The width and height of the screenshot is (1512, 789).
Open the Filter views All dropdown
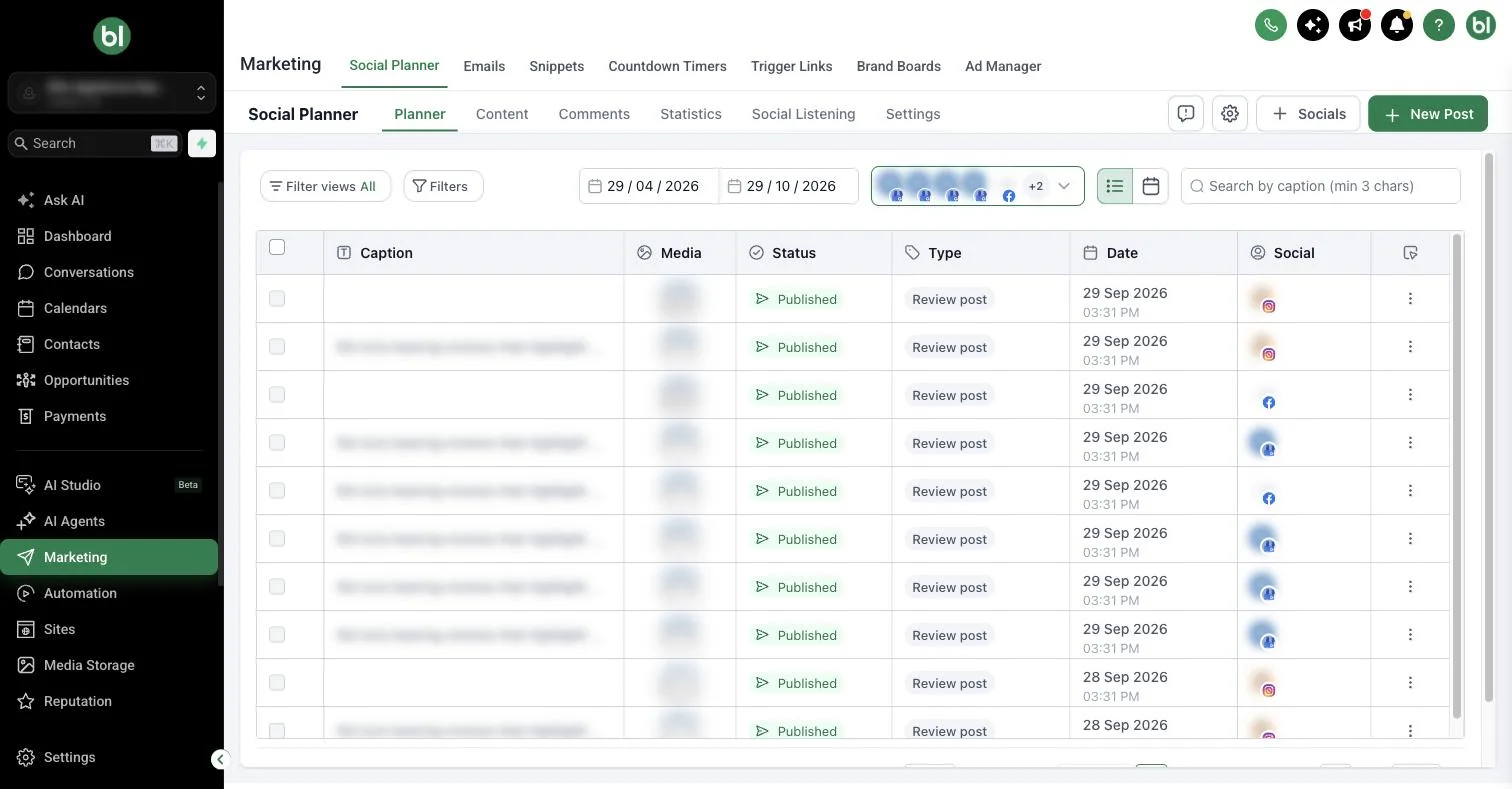(325, 186)
